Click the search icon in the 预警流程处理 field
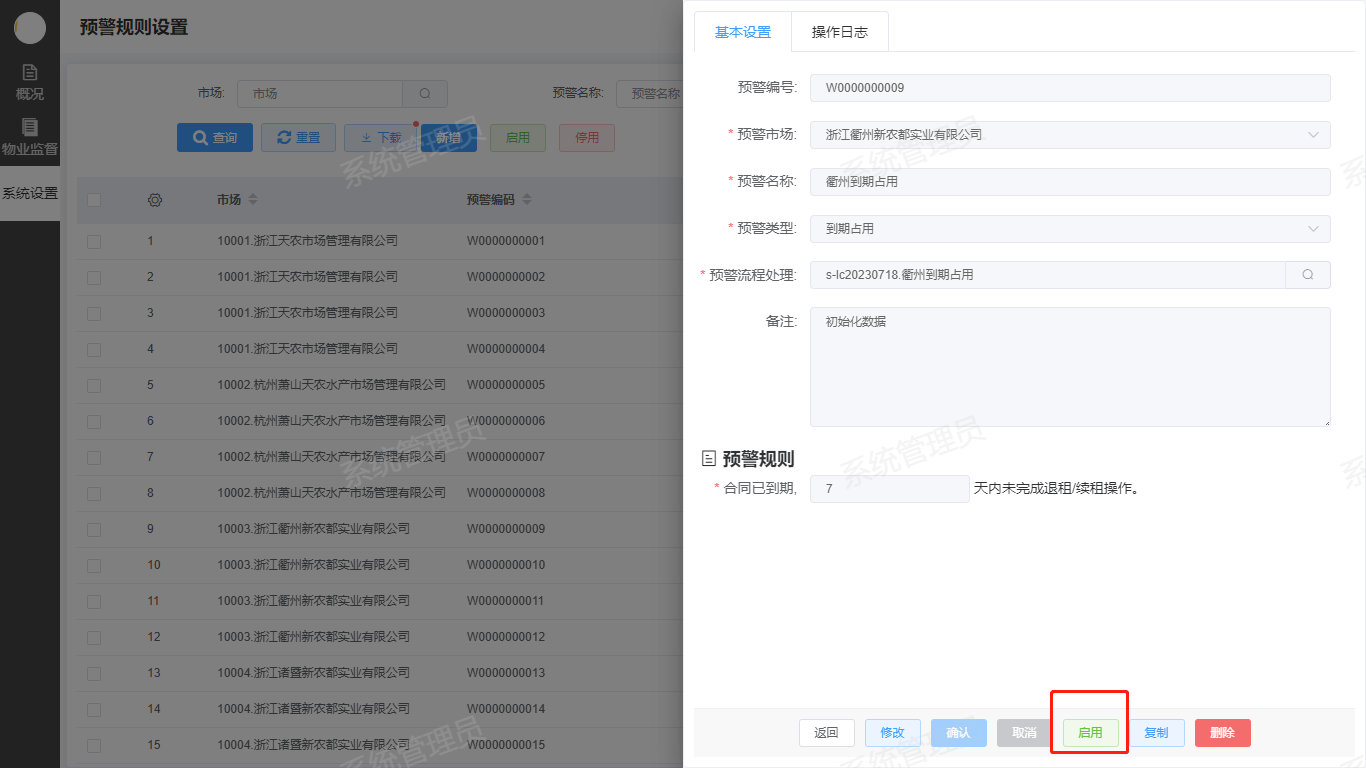The height and width of the screenshot is (768, 1366). 1308,275
